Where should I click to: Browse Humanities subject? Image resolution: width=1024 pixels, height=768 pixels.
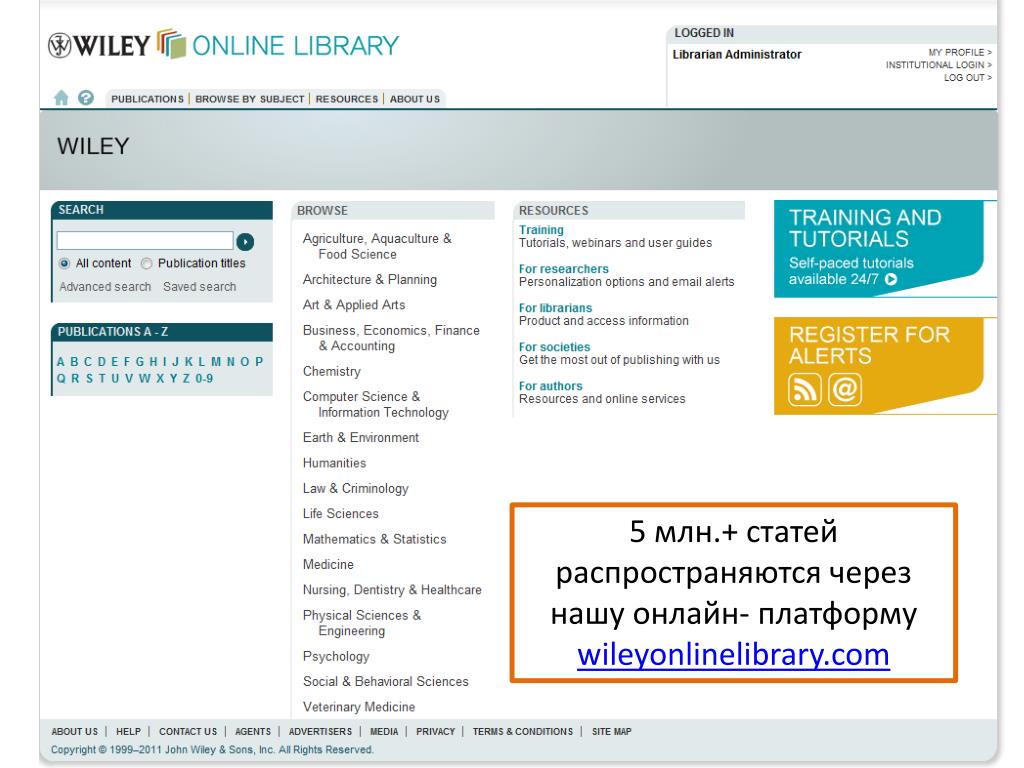point(334,463)
